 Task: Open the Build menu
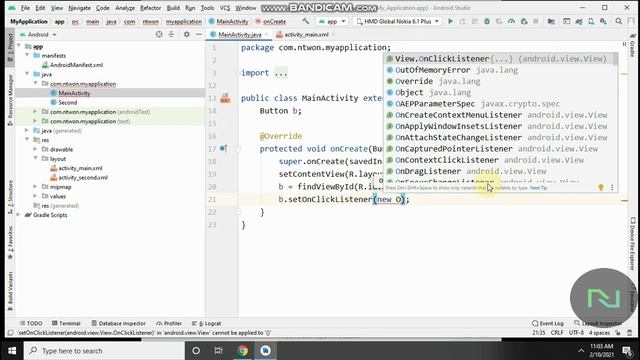pyautogui.click(x=173, y=8)
